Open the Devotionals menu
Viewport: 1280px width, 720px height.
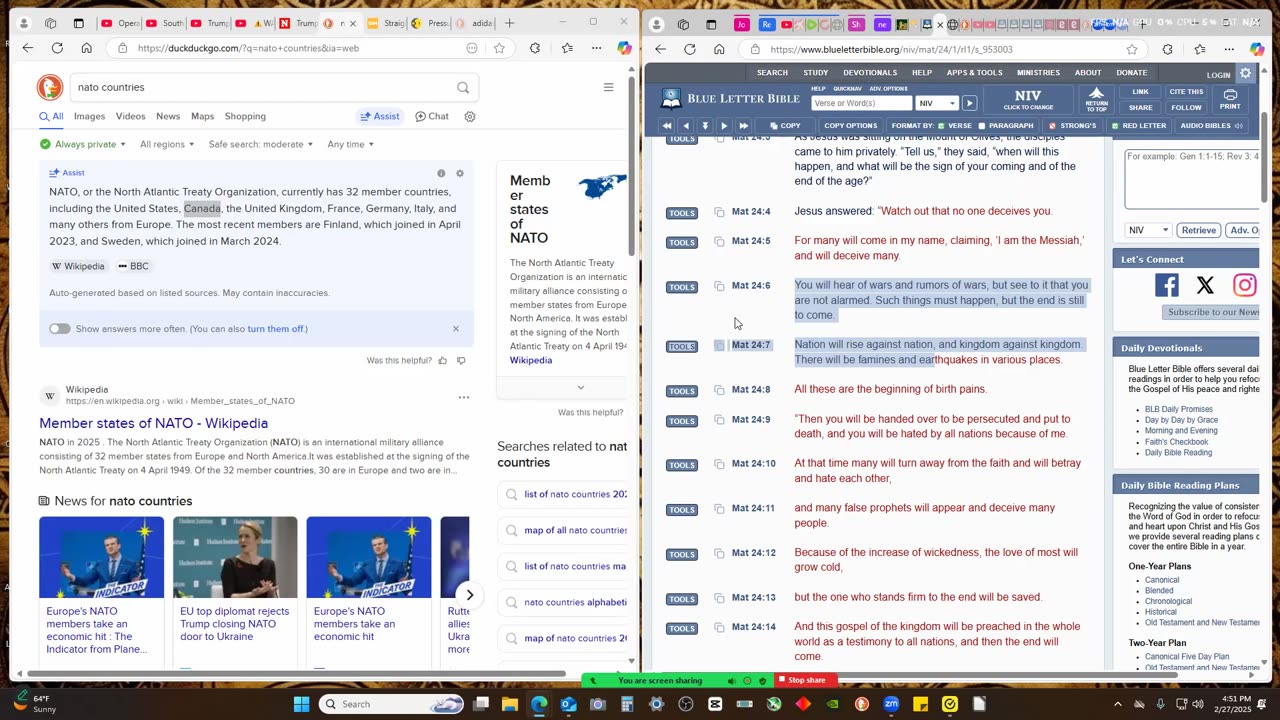(x=870, y=73)
